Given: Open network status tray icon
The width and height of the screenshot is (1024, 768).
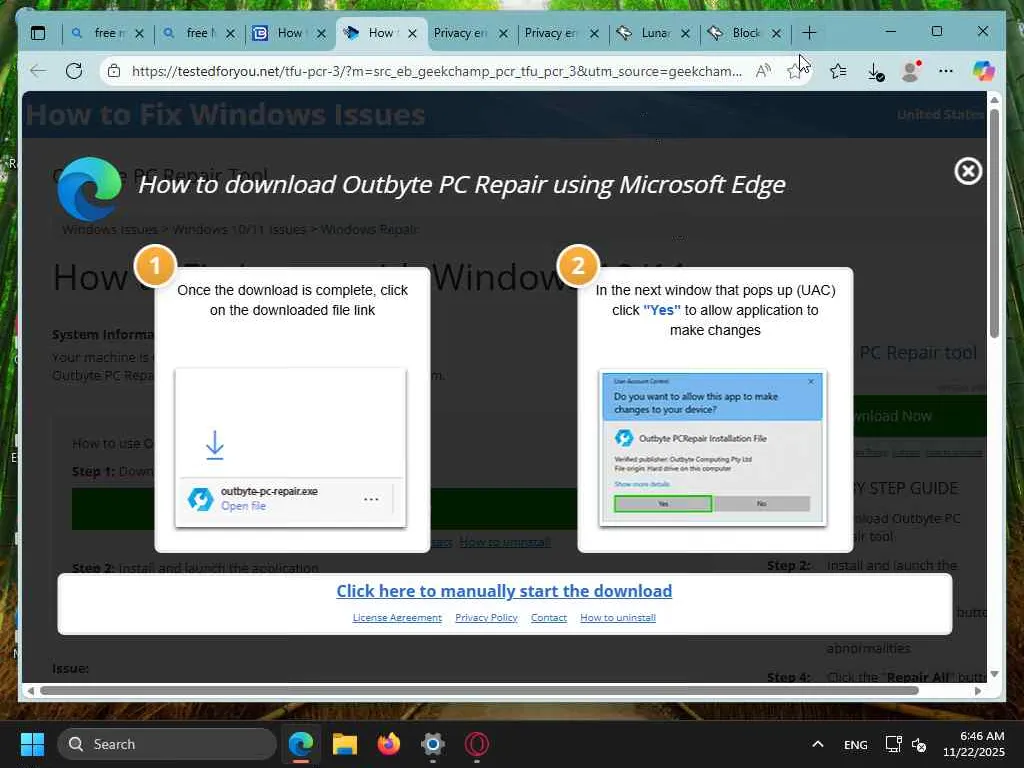Looking at the screenshot, I should coord(893,744).
